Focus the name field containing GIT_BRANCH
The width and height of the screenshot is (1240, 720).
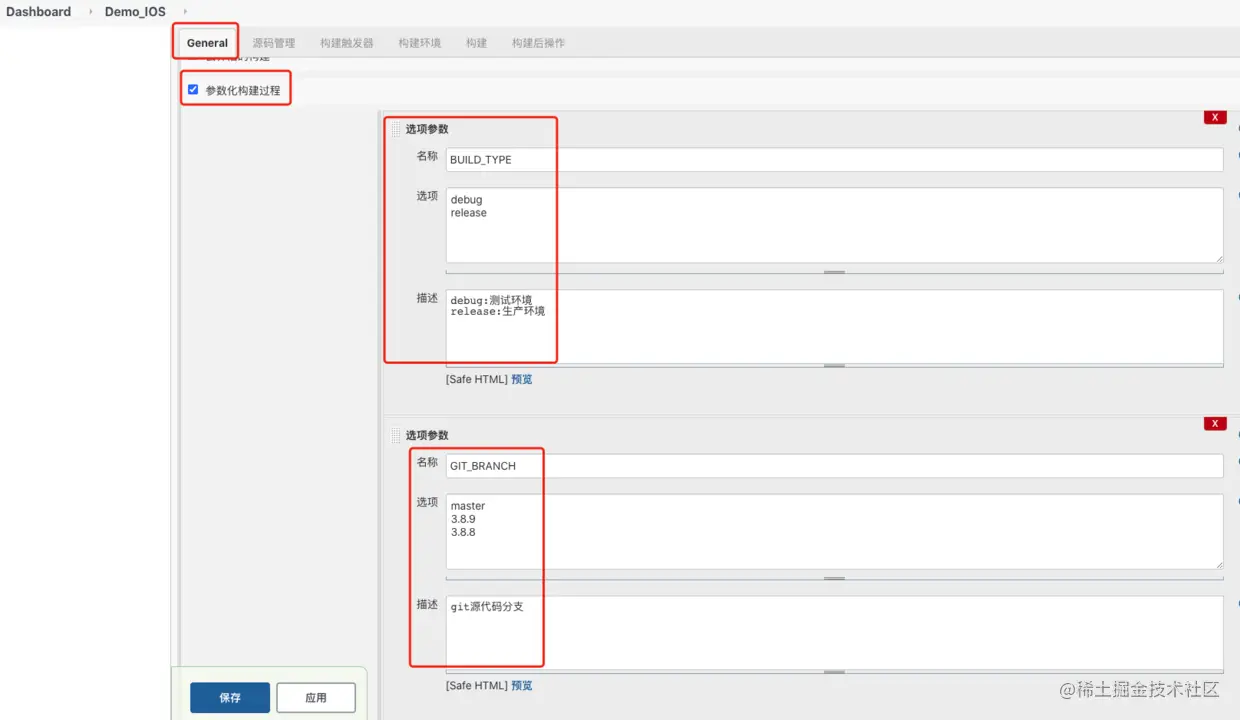click(834, 465)
